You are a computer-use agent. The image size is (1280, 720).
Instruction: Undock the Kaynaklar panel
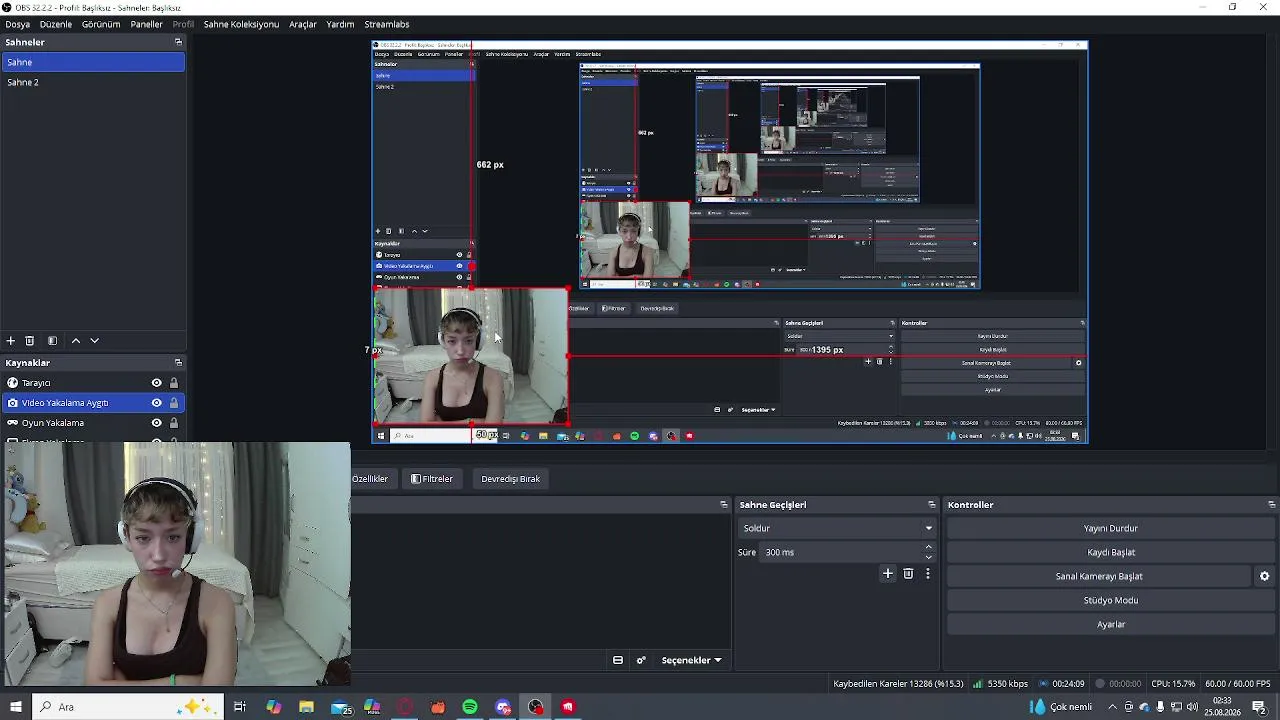point(178,363)
